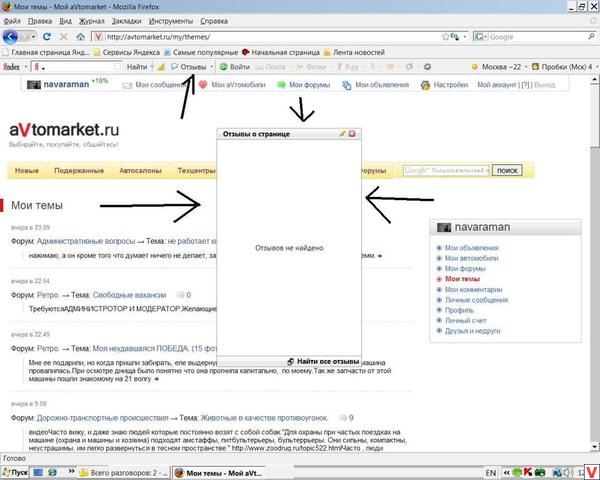Select the Автосалоны navigation tab
Viewport: 600px width, 480px height.
[x=140, y=170]
